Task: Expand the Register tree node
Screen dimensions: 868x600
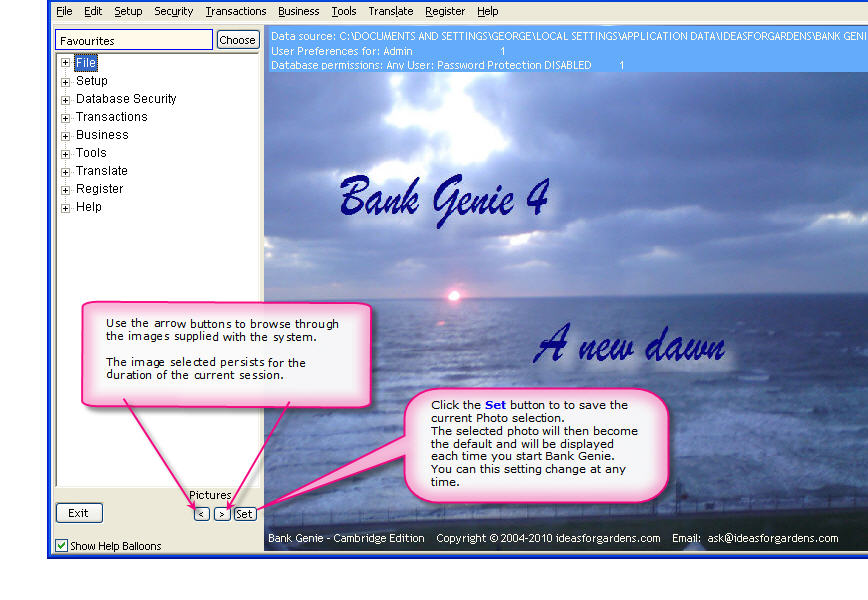Action: (65, 190)
